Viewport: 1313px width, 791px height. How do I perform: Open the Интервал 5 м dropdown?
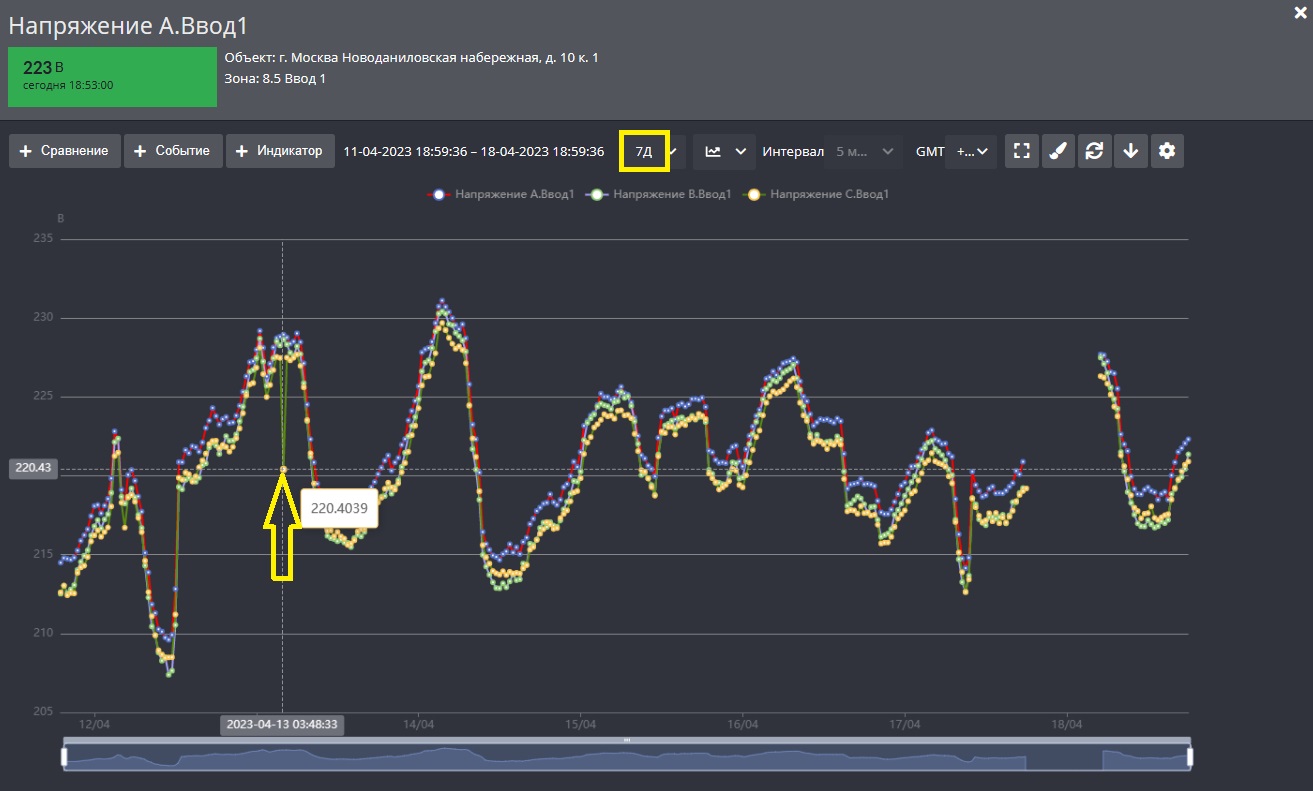[x=864, y=151]
